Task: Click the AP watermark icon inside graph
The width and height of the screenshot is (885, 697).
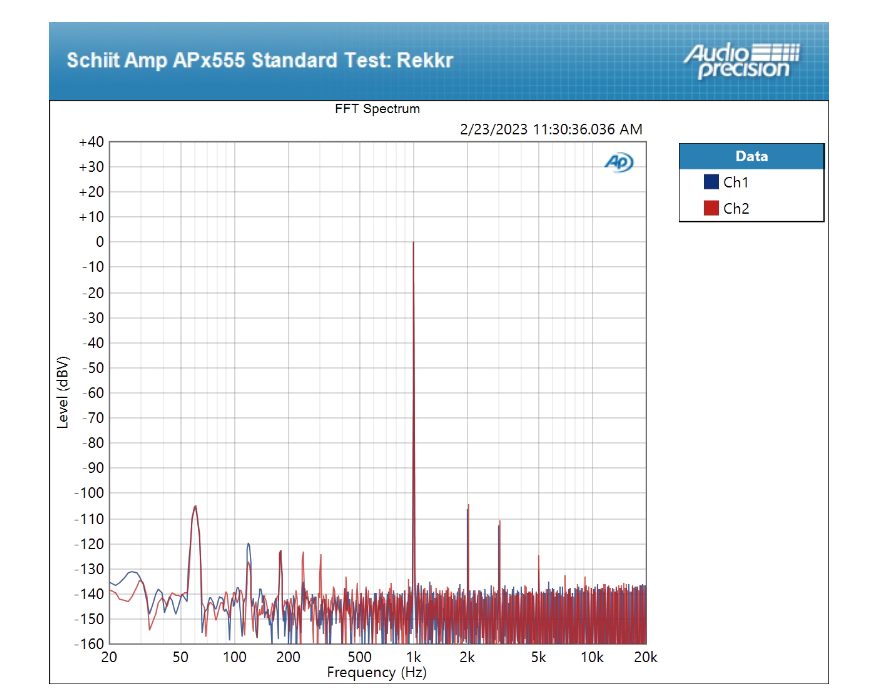Action: pos(619,163)
